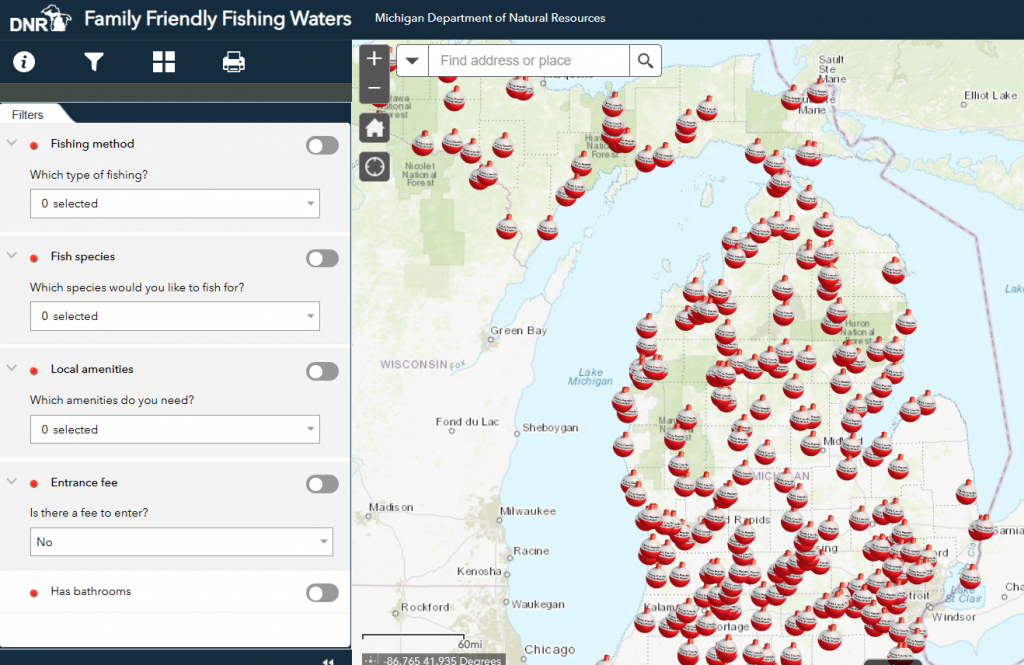Click the filter funnel icon
This screenshot has height=665, width=1024.
(94, 62)
